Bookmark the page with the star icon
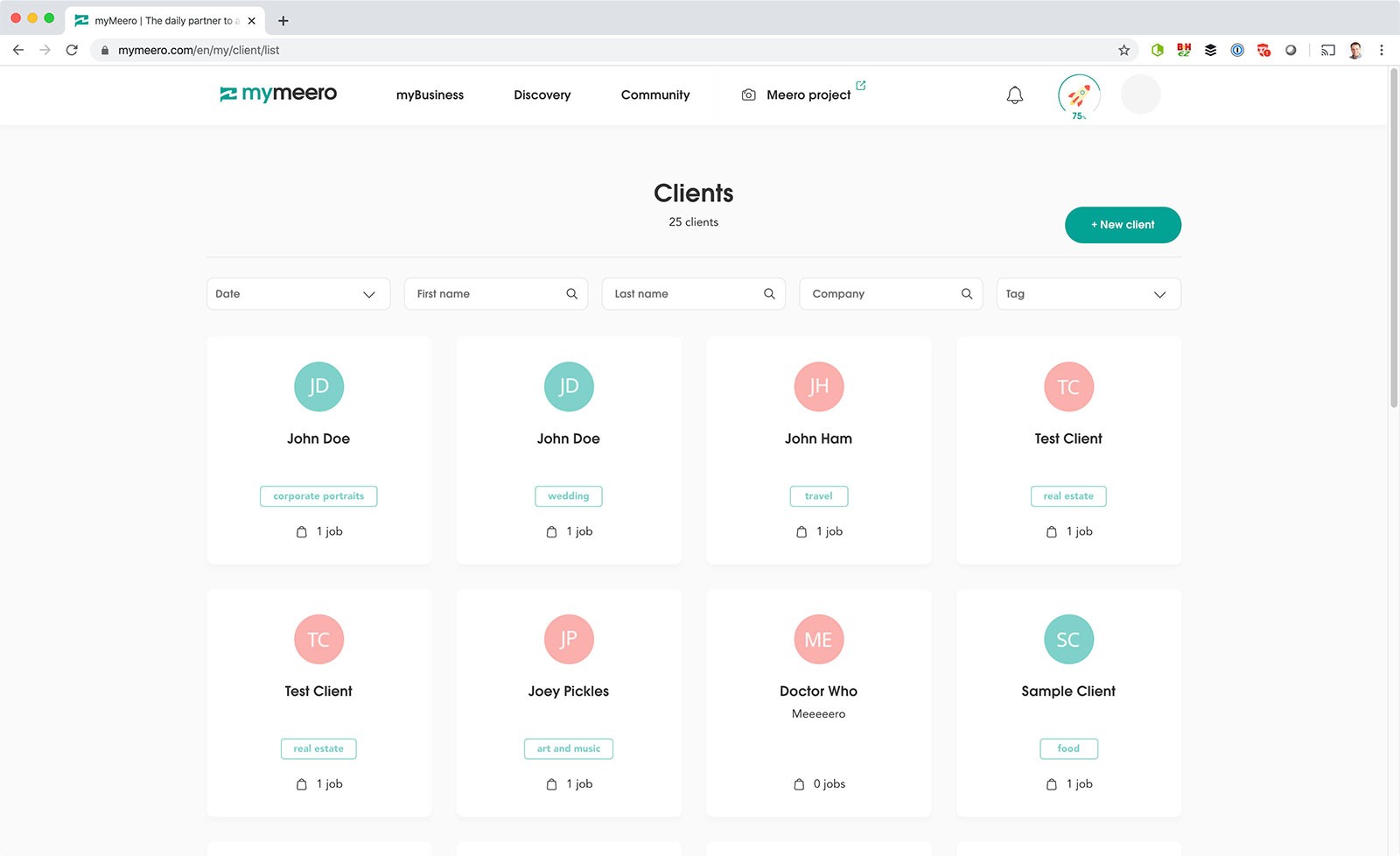This screenshot has height=856, width=1400. (1124, 50)
